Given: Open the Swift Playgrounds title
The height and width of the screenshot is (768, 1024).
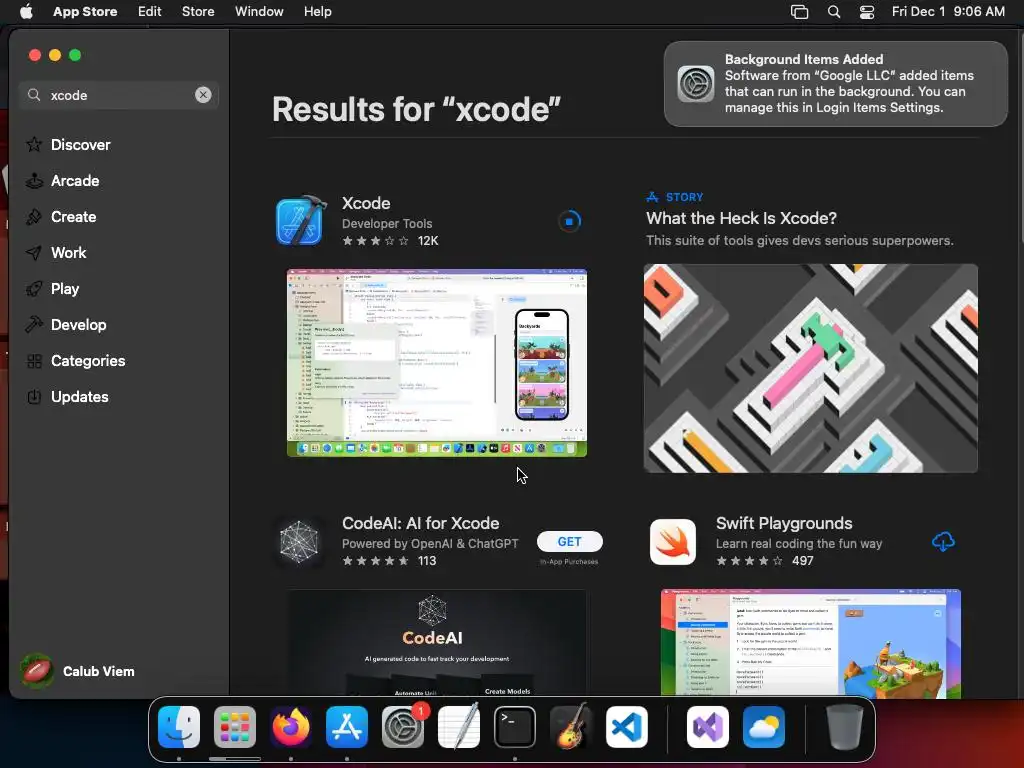Looking at the screenshot, I should coord(784,523).
